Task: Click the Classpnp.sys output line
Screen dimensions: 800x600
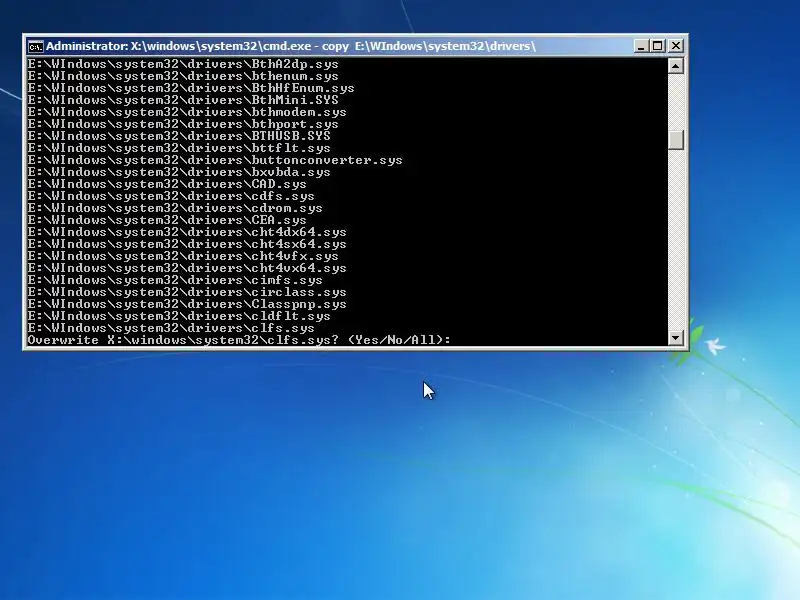Action: pos(187,304)
